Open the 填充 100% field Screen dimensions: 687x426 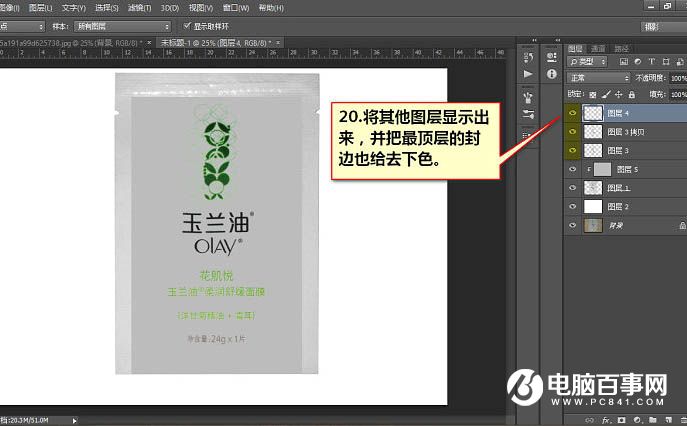click(x=678, y=94)
